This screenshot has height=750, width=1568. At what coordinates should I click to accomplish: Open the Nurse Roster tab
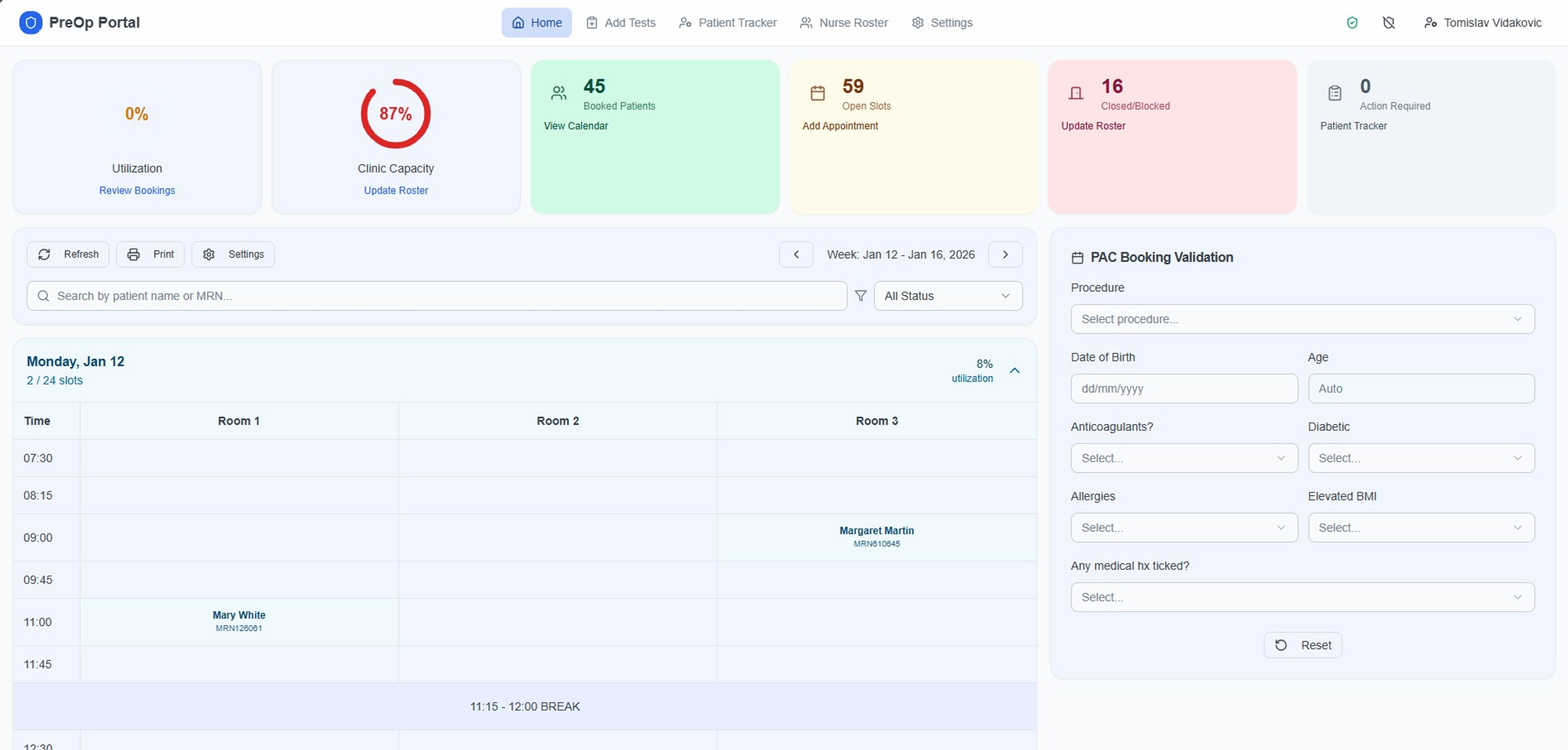(843, 23)
